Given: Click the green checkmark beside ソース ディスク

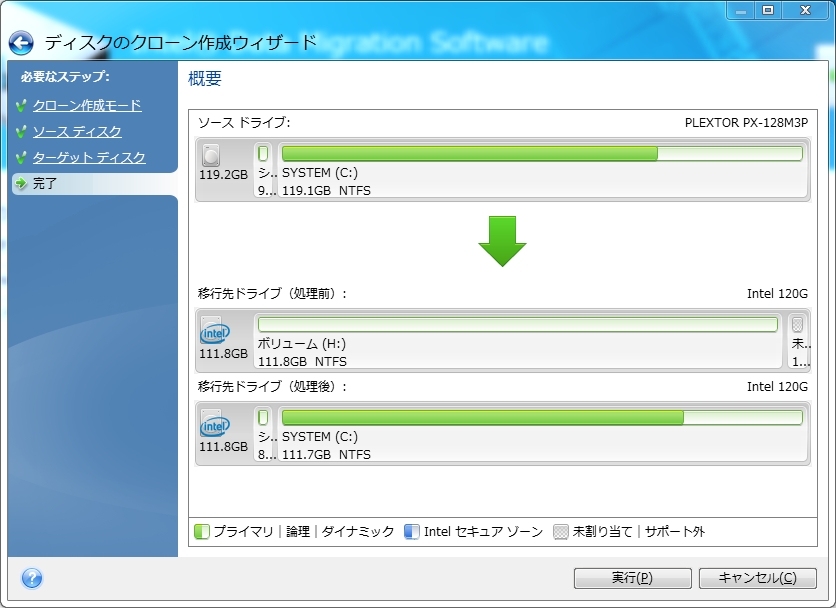Looking at the screenshot, I should (21, 132).
